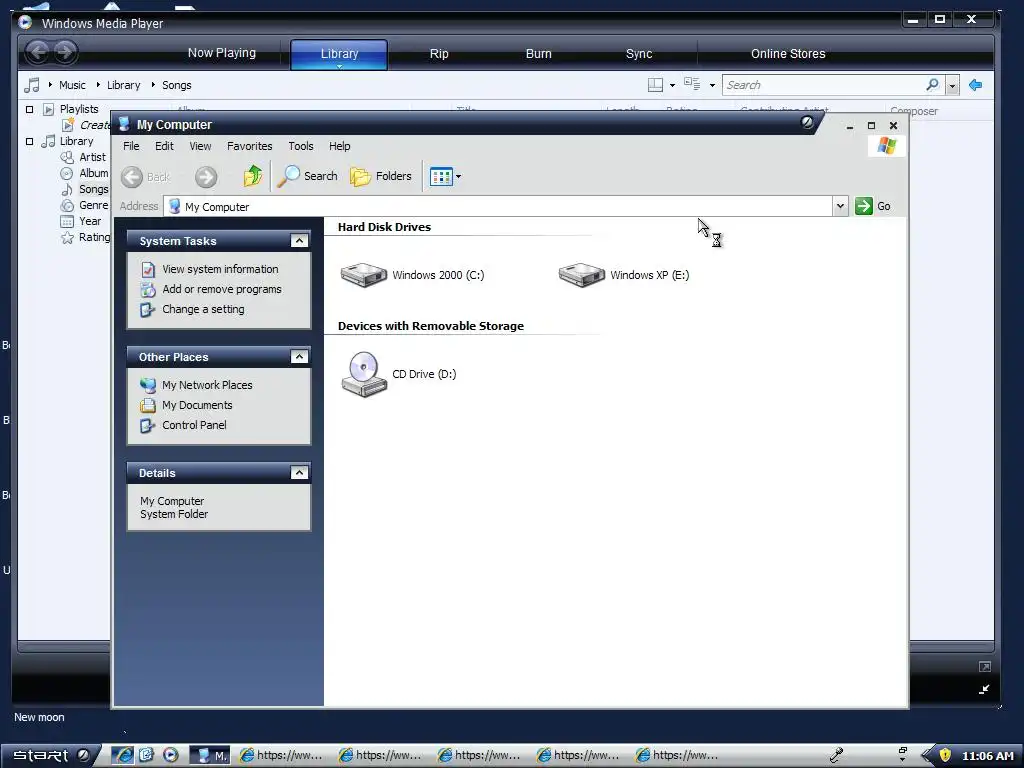Collapse the System Tasks panel
This screenshot has height=768, width=1024.
[x=299, y=241]
